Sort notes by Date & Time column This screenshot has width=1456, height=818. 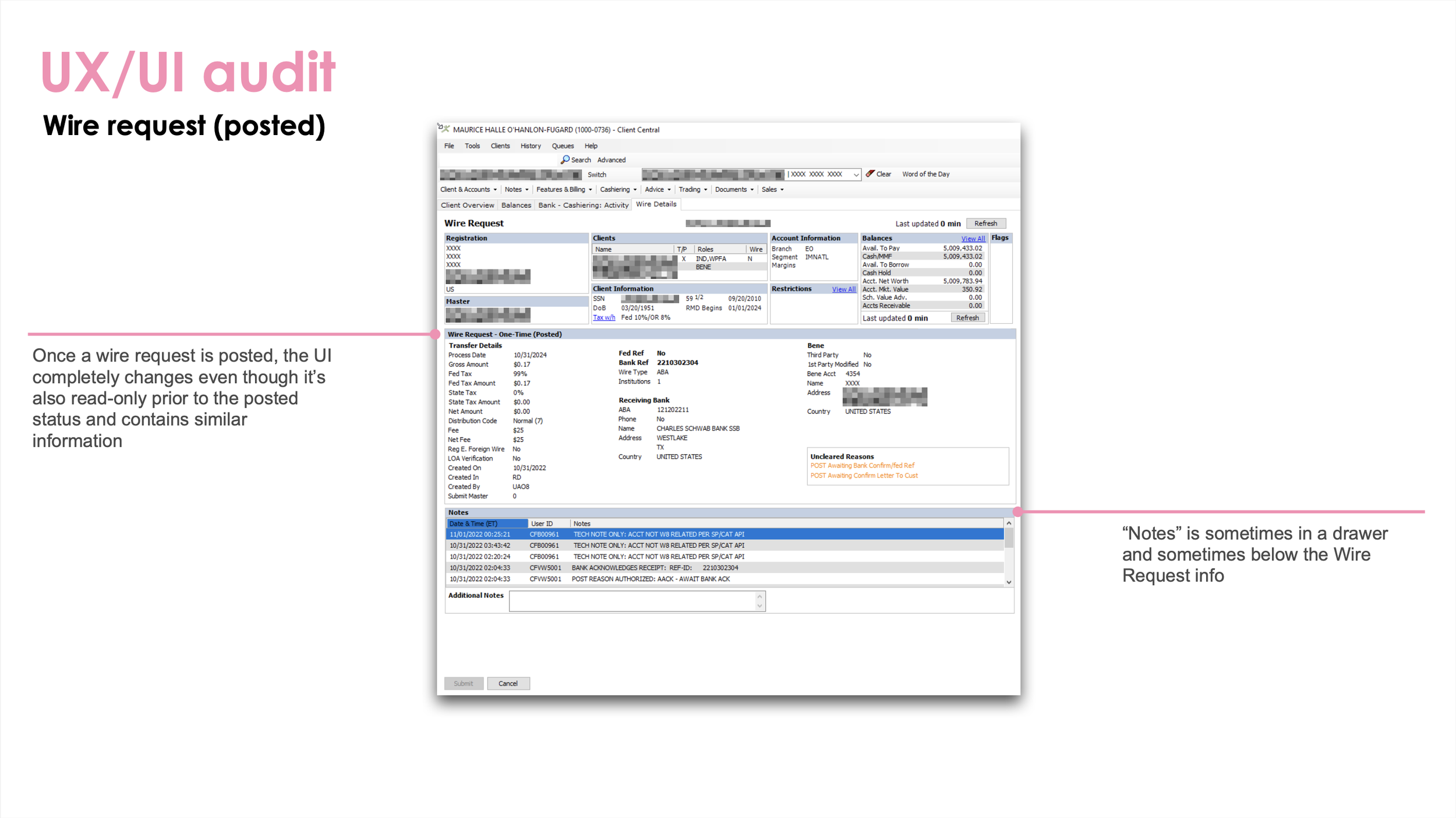[486, 524]
